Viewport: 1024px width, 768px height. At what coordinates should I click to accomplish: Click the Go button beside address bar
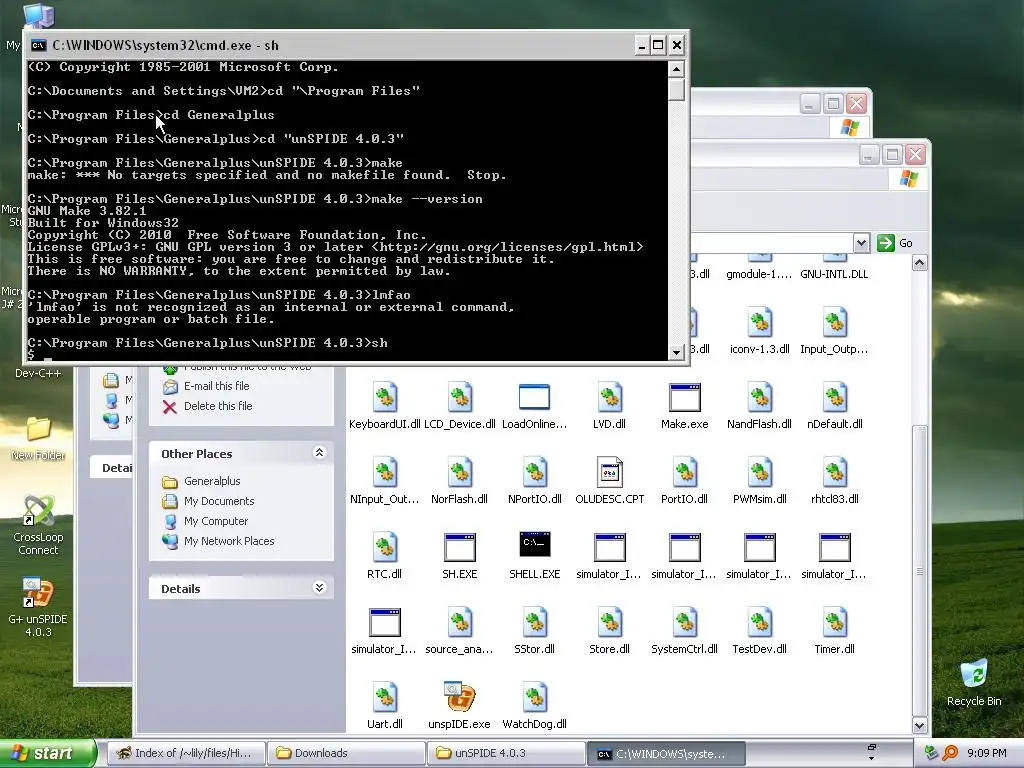895,243
